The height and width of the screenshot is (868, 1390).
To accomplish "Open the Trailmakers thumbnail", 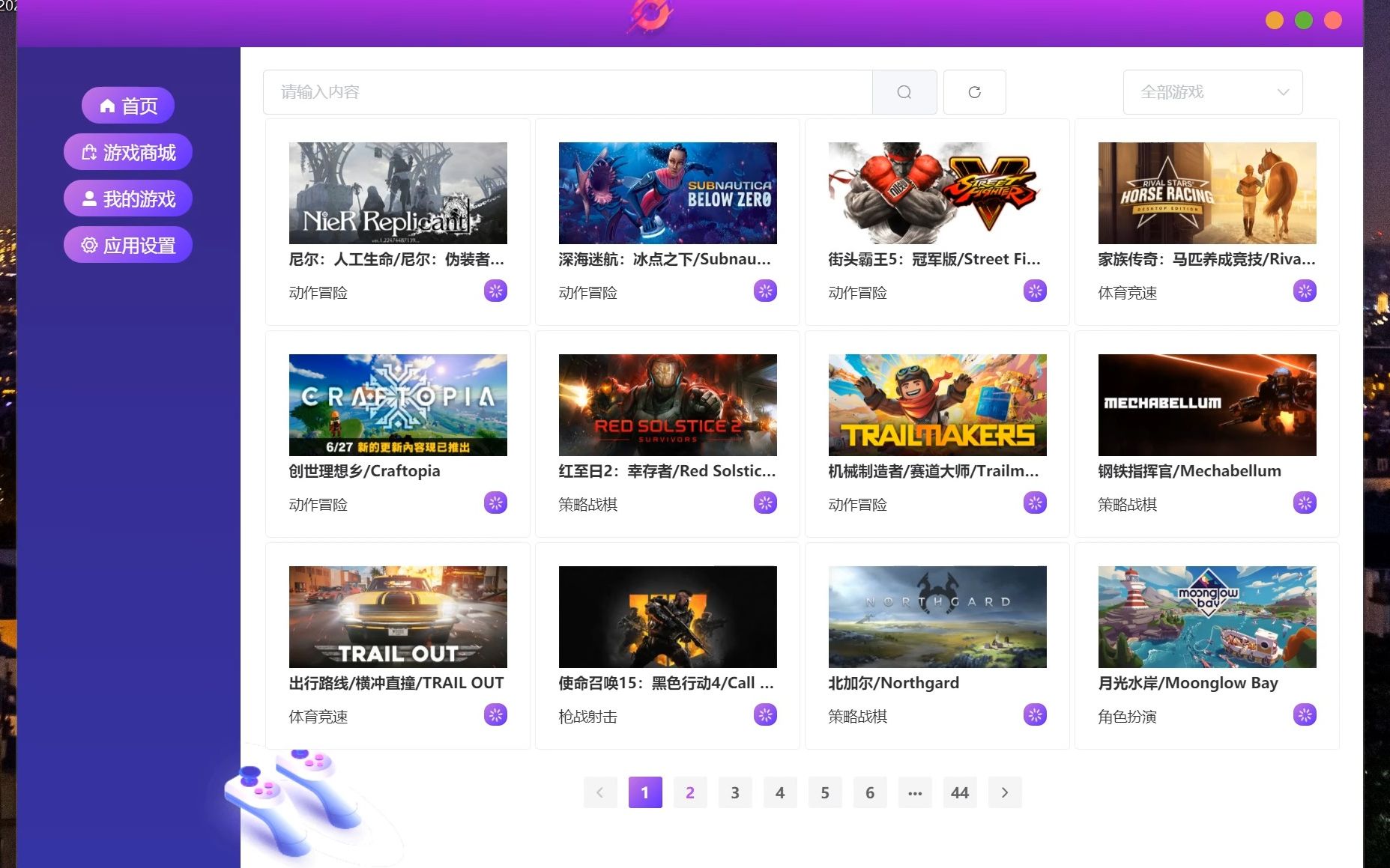I will point(937,405).
